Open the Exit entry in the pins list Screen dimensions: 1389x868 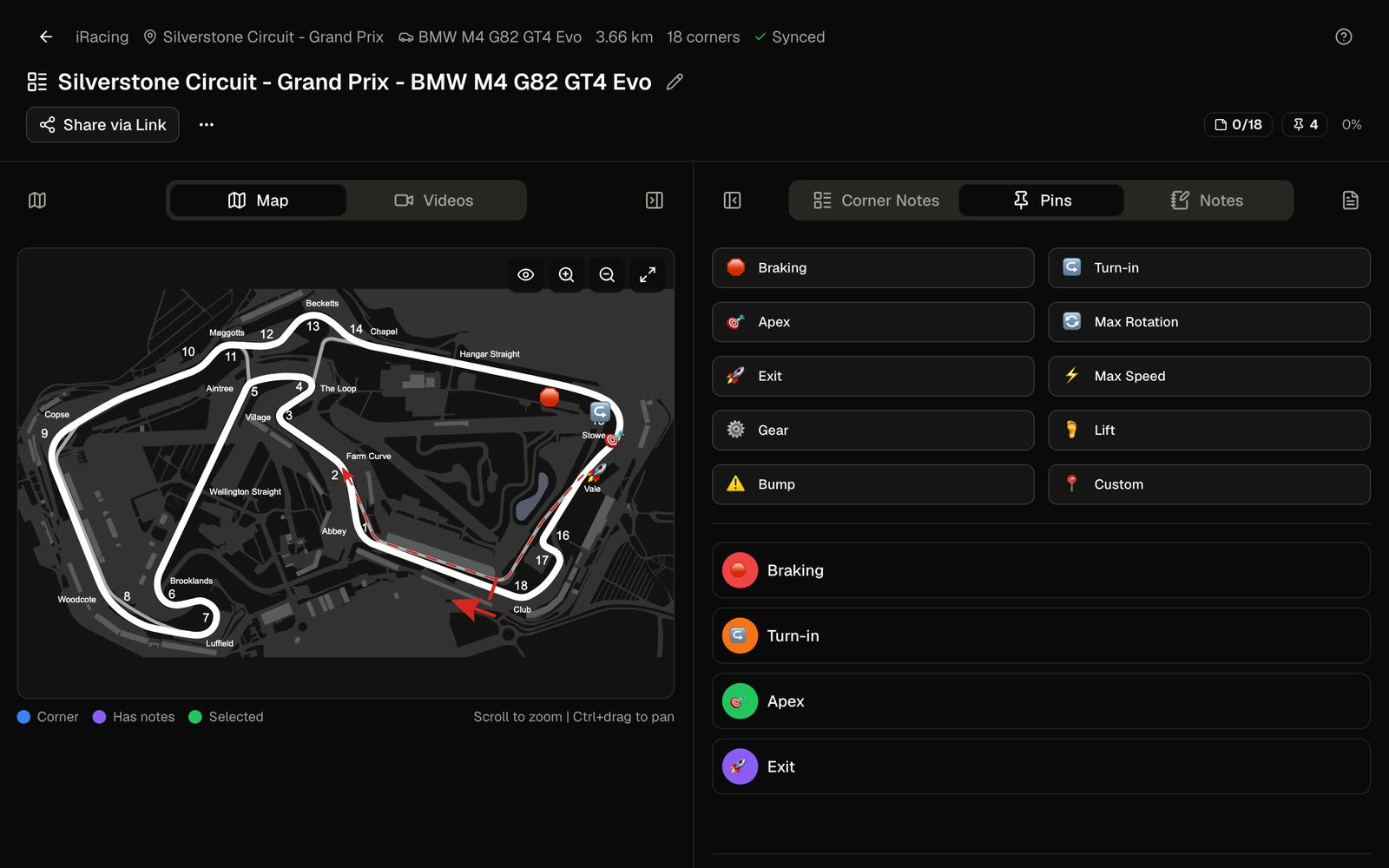click(x=1041, y=766)
